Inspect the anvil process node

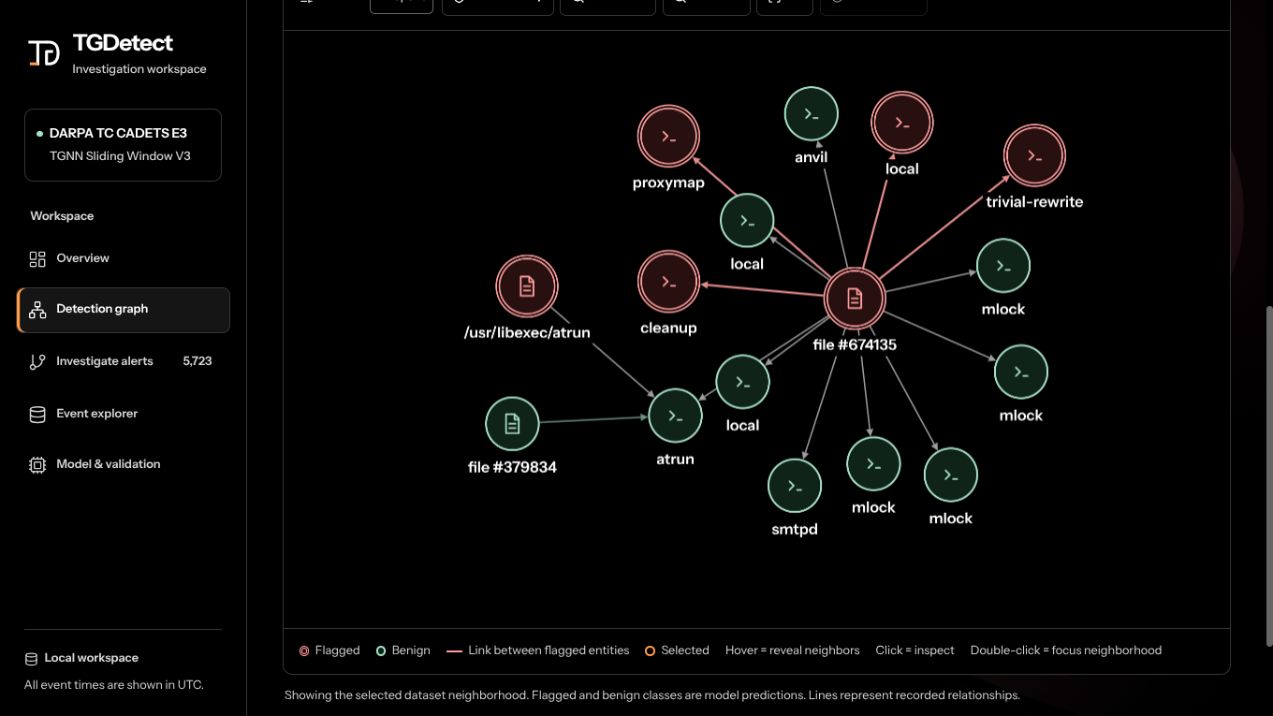pyautogui.click(x=811, y=114)
